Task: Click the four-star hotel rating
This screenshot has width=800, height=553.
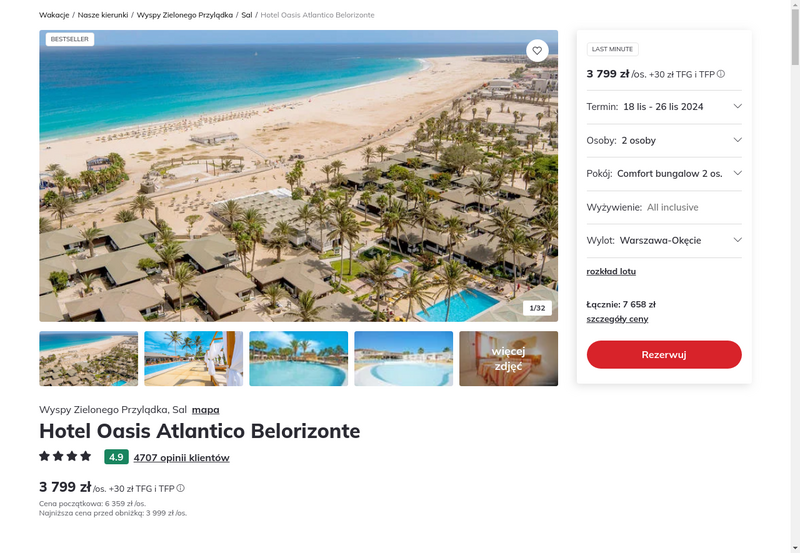Action: point(65,456)
